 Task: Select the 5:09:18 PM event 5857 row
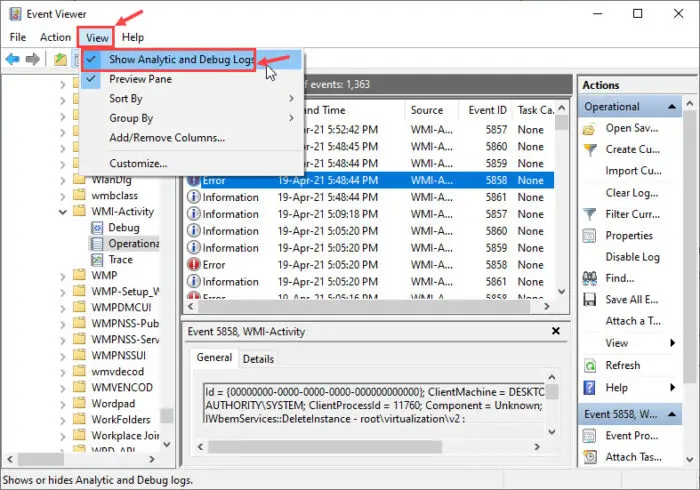coord(370,214)
